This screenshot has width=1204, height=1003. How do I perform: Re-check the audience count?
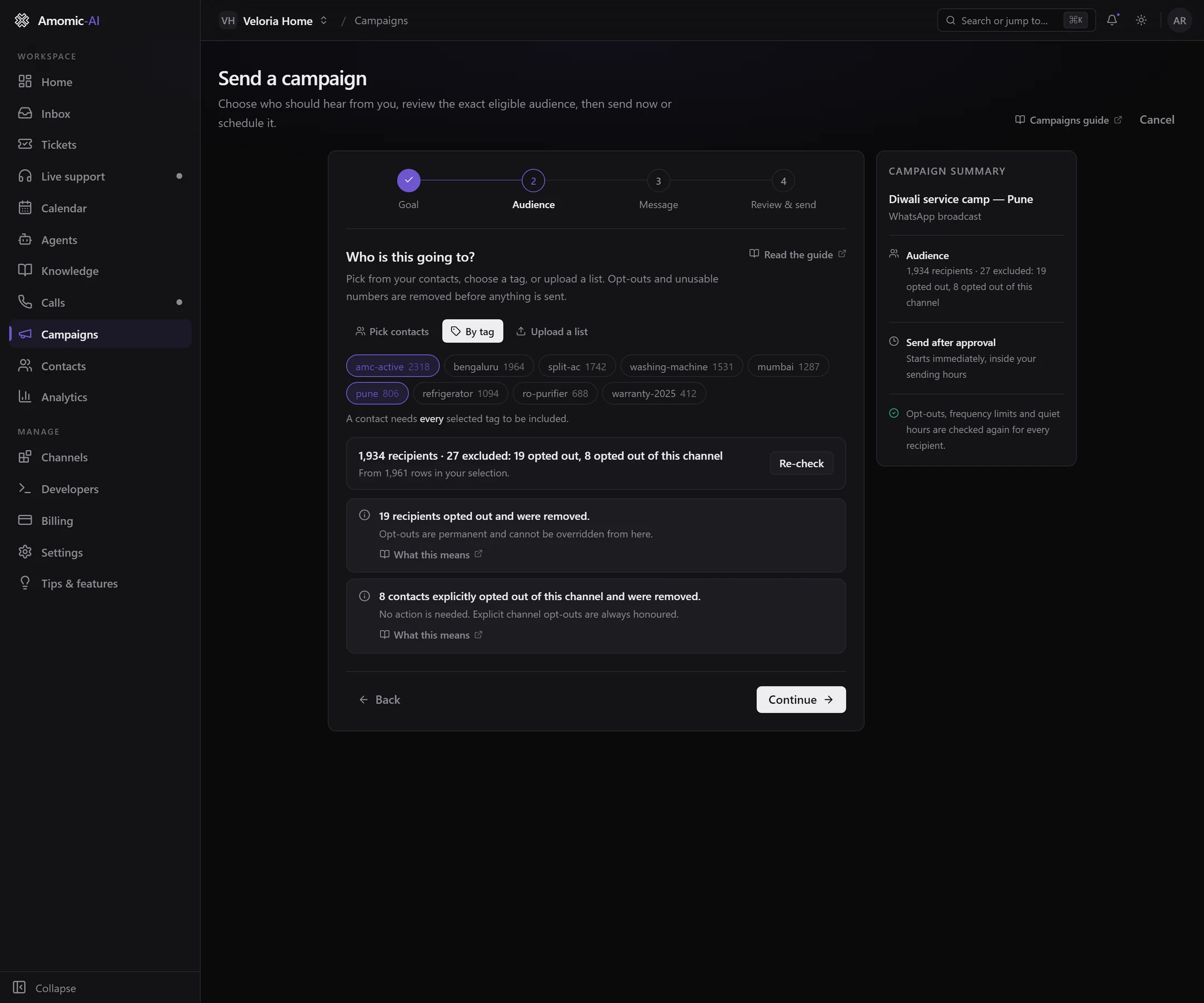tap(801, 463)
